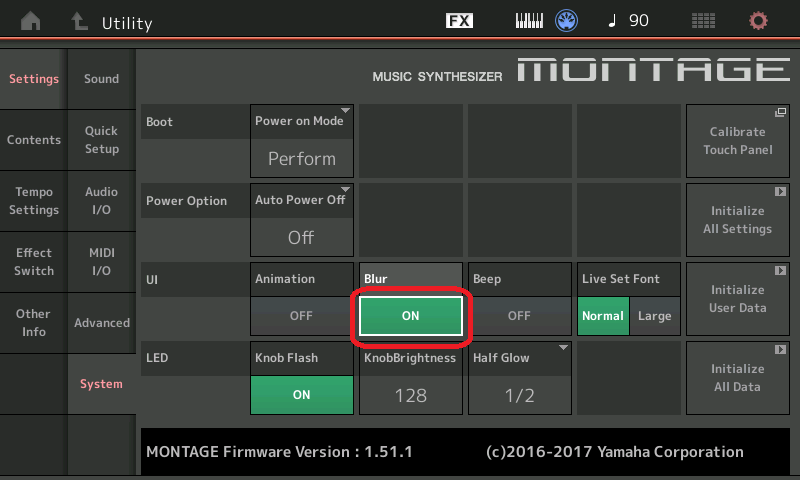Open the gear utility icon
The height and width of the screenshot is (480, 800).
(x=759, y=21)
